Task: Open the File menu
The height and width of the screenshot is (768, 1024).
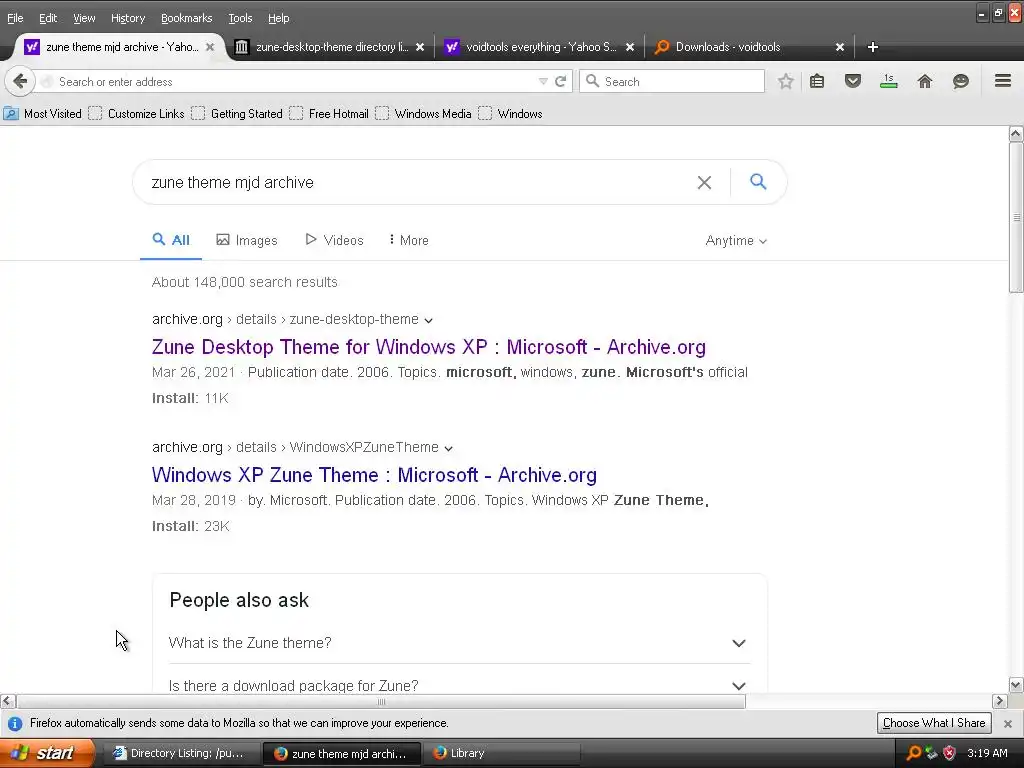Action: (x=15, y=18)
